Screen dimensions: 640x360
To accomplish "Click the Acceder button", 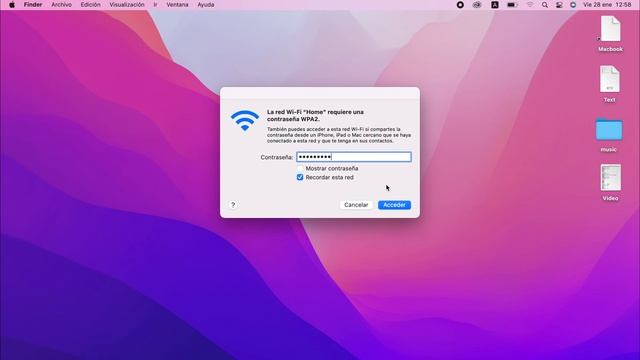I will tap(394, 205).
